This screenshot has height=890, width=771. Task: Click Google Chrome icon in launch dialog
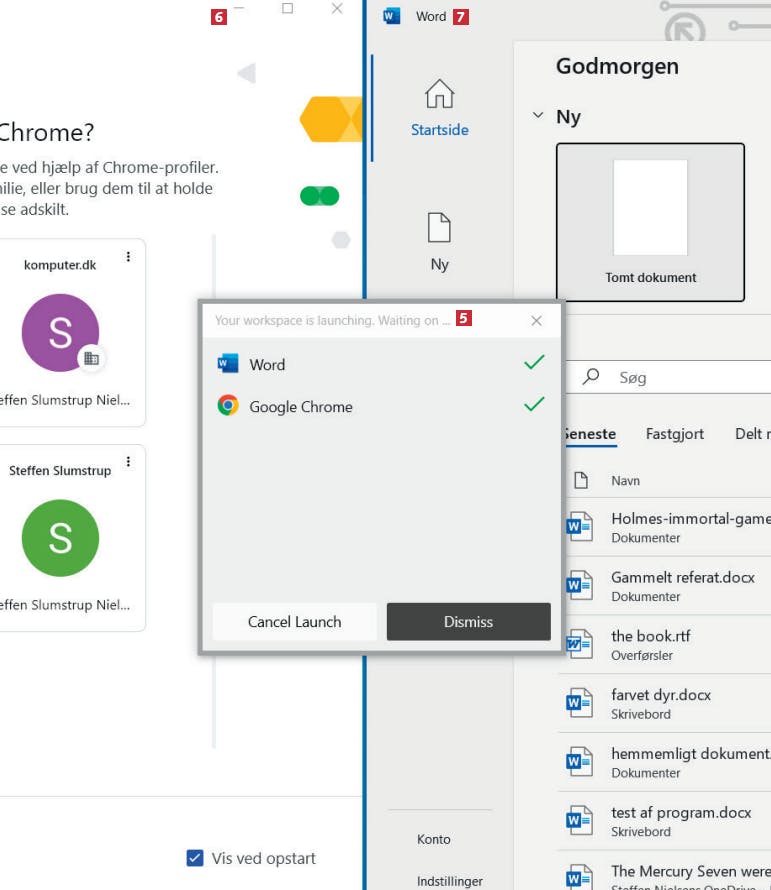[x=228, y=405]
